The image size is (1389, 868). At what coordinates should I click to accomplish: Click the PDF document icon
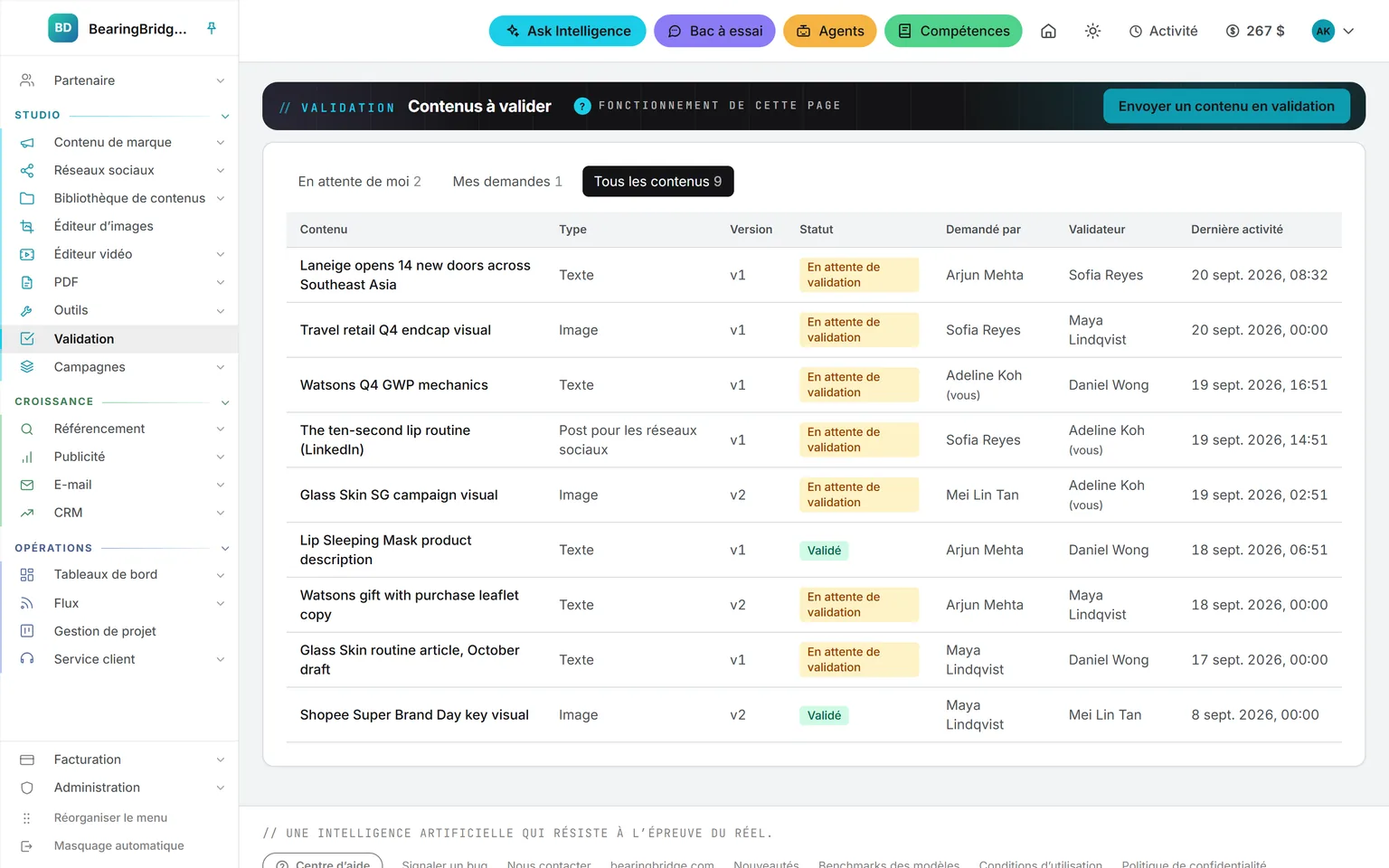coord(27,283)
